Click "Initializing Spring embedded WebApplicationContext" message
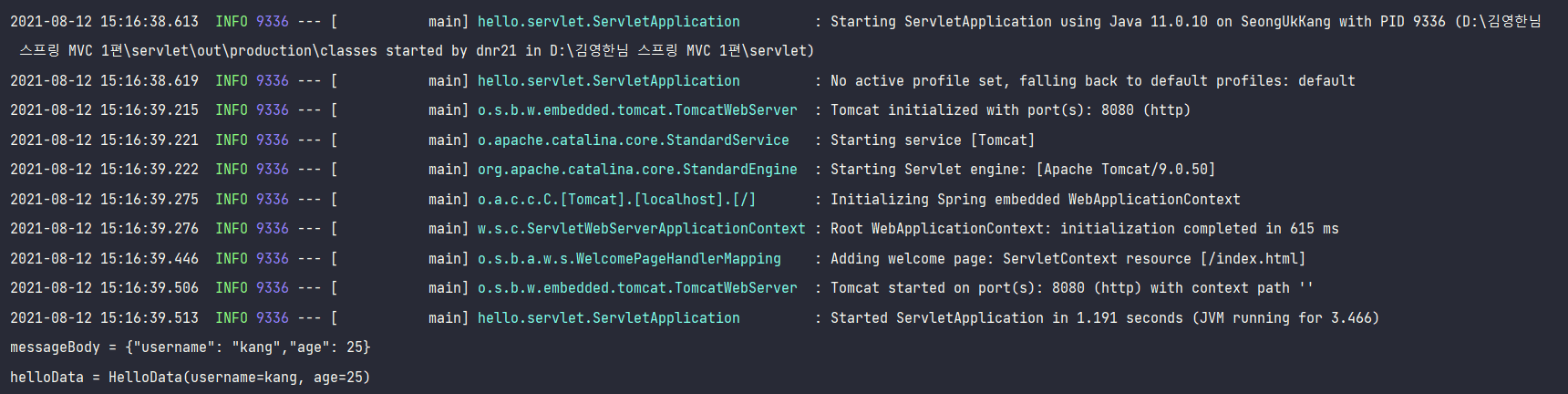Screen dimensions: 1568x394 (1035, 200)
